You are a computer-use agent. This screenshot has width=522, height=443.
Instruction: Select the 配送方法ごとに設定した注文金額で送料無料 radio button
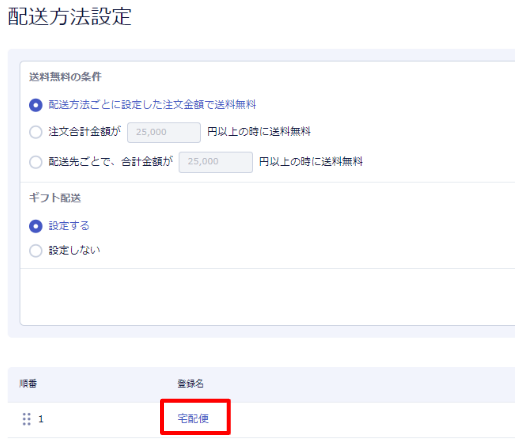pos(36,105)
